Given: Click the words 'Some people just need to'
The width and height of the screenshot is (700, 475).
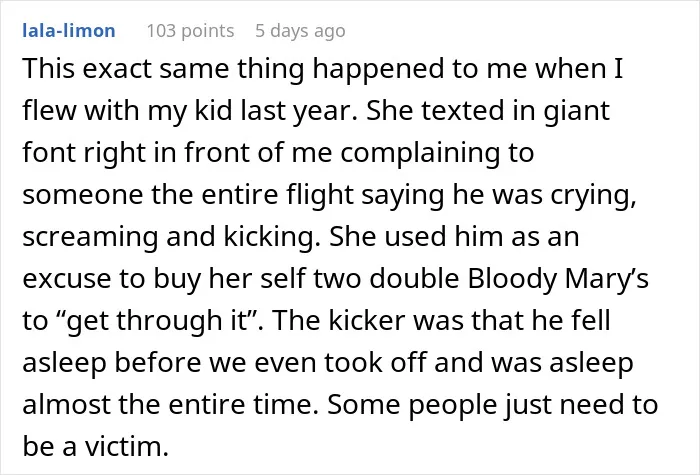Looking at the screenshot, I should coord(492,405).
